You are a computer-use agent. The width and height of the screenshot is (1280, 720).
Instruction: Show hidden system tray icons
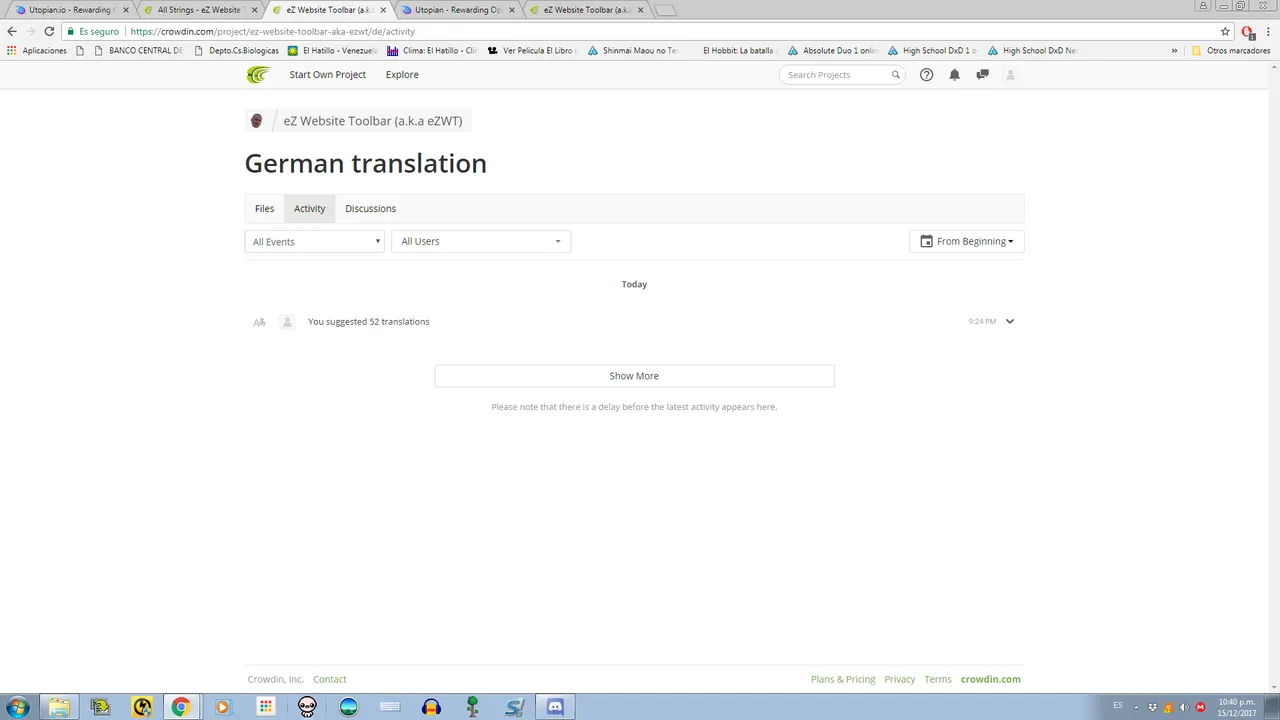pos(1138,707)
